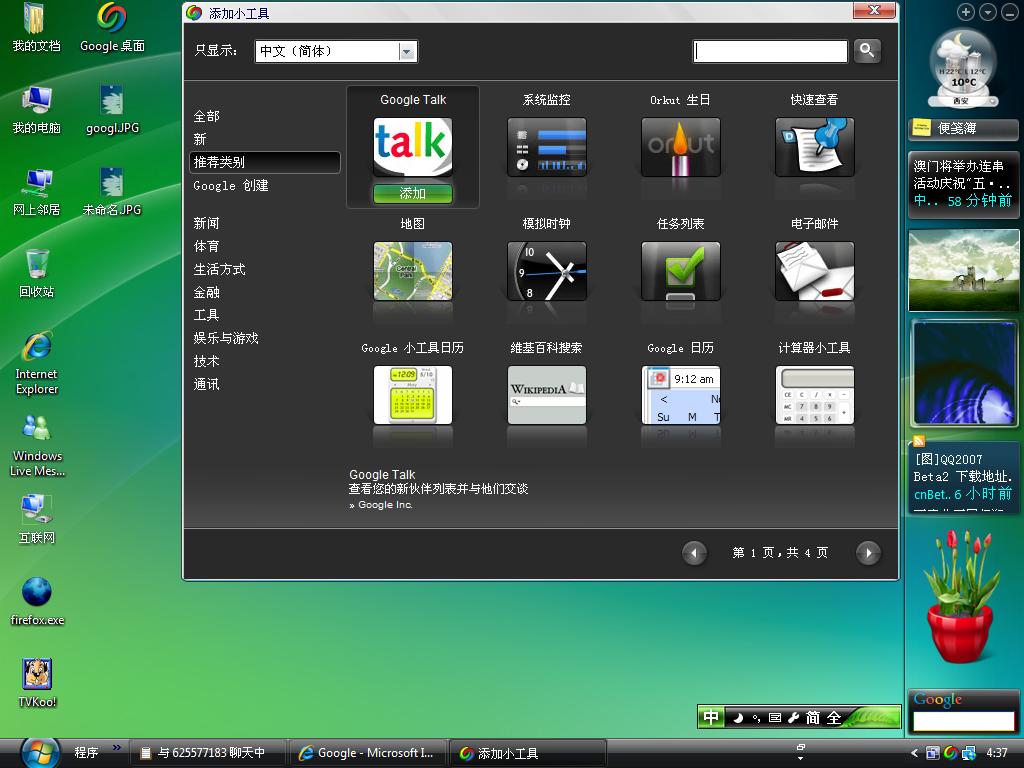1024x768 pixels.
Task: Focus the gadget search text box
Action: coord(770,51)
